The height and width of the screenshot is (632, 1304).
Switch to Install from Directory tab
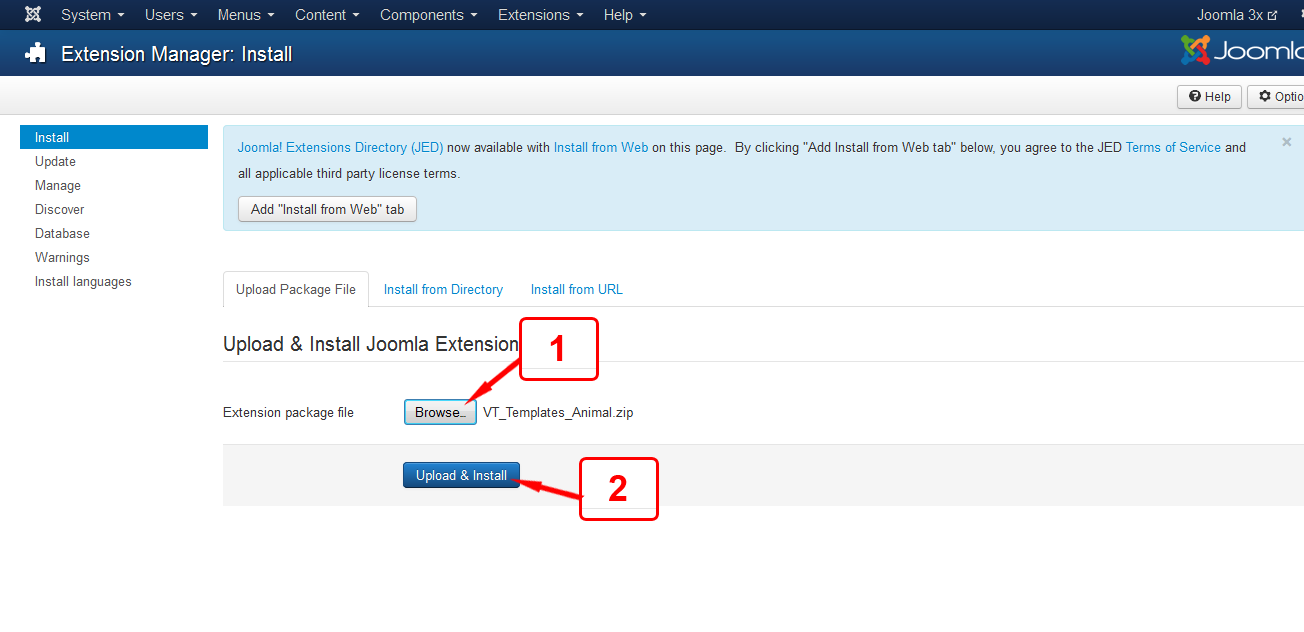pyautogui.click(x=443, y=289)
